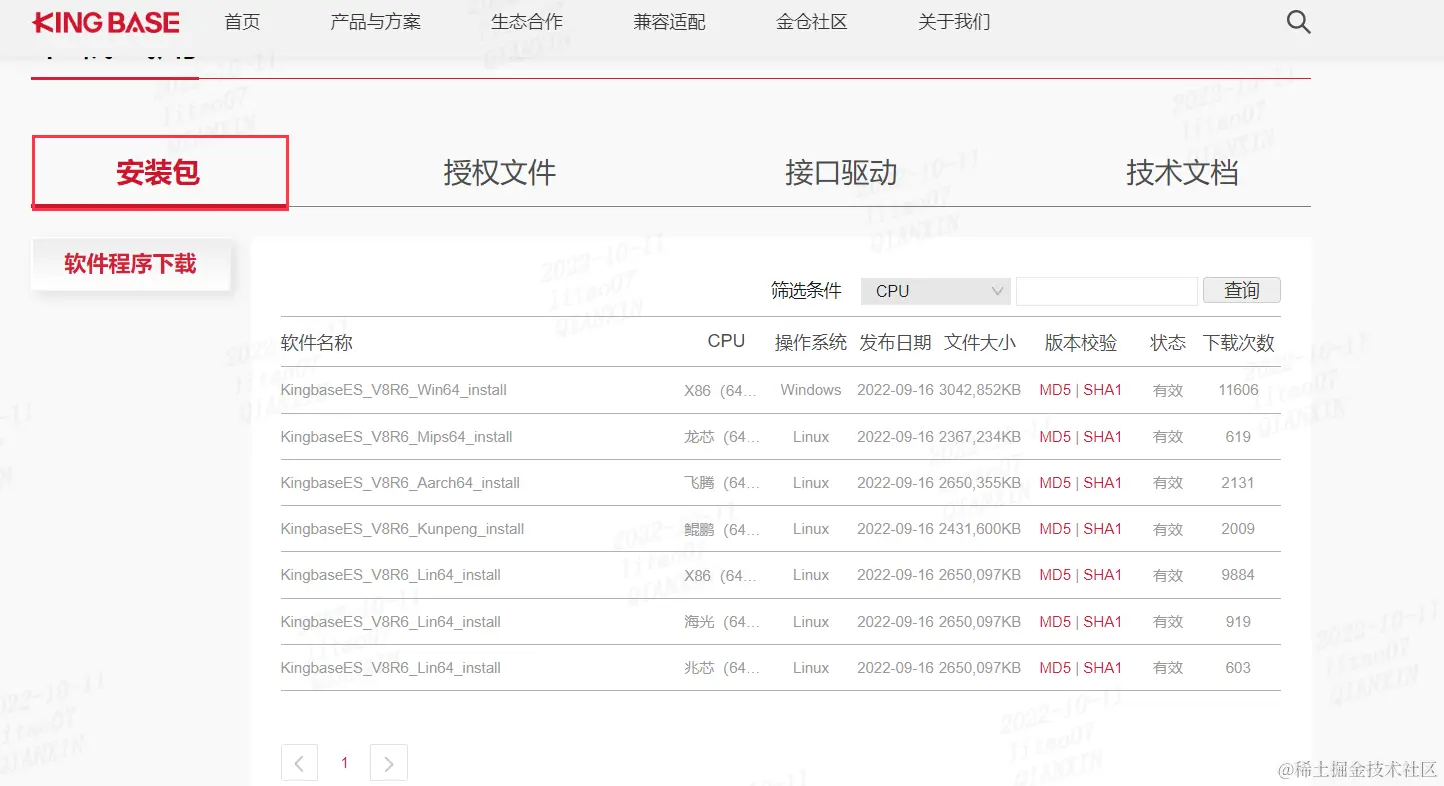
Task: Open SHA1 for Mips64 install
Action: click(x=1103, y=437)
